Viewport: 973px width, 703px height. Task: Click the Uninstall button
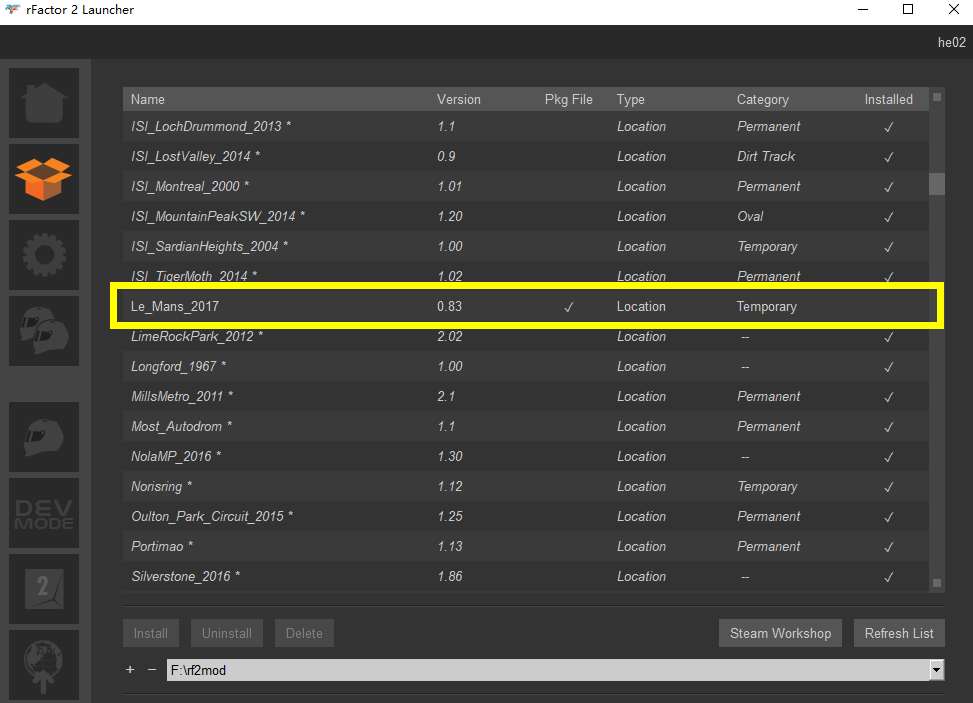tap(226, 633)
